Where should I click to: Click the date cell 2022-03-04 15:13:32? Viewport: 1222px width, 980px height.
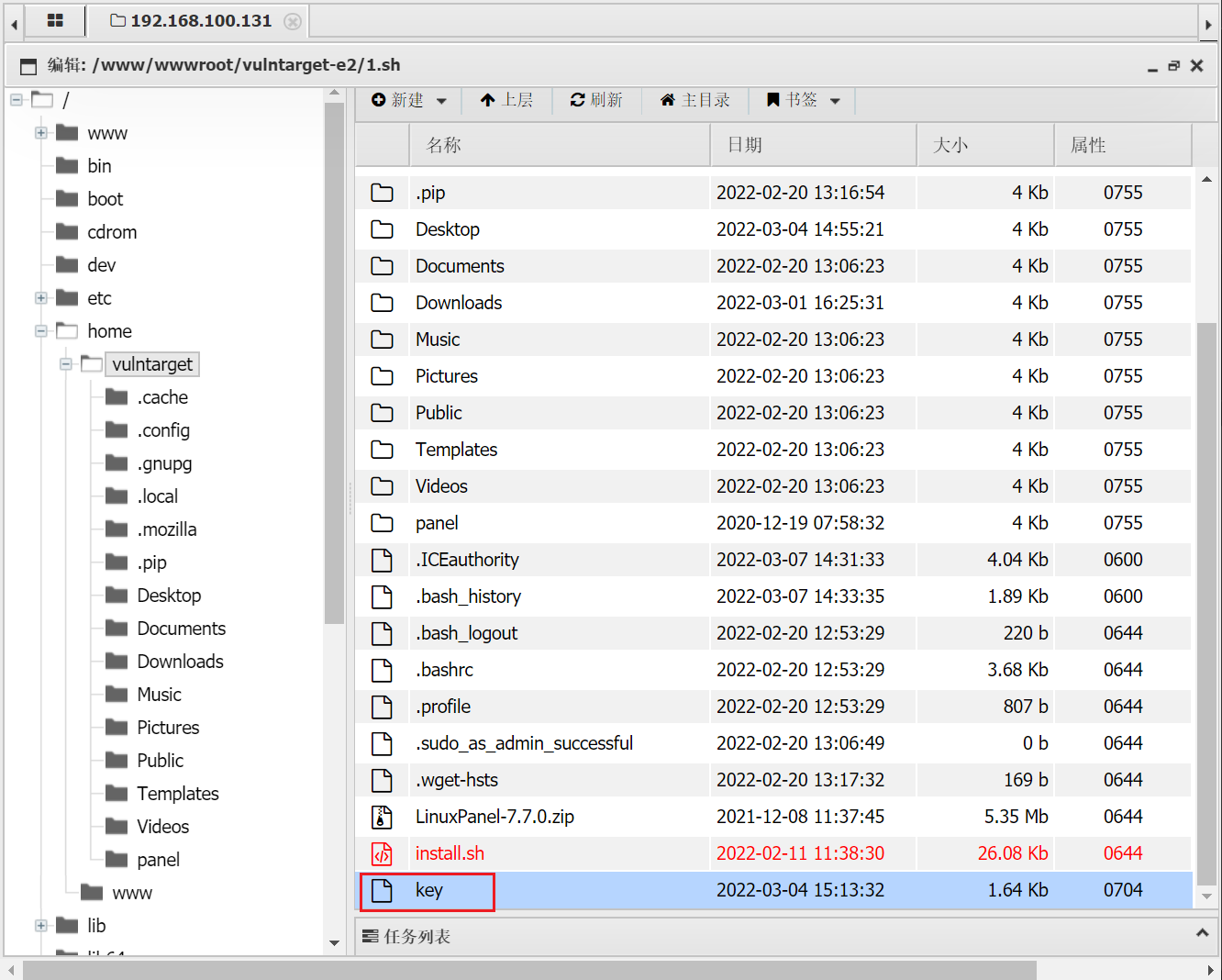800,890
